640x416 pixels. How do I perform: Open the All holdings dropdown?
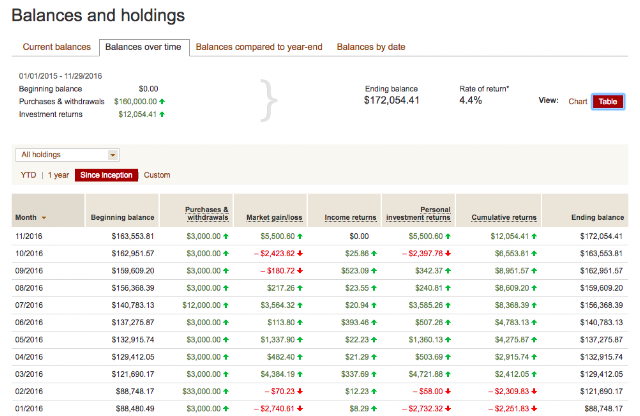[67, 155]
